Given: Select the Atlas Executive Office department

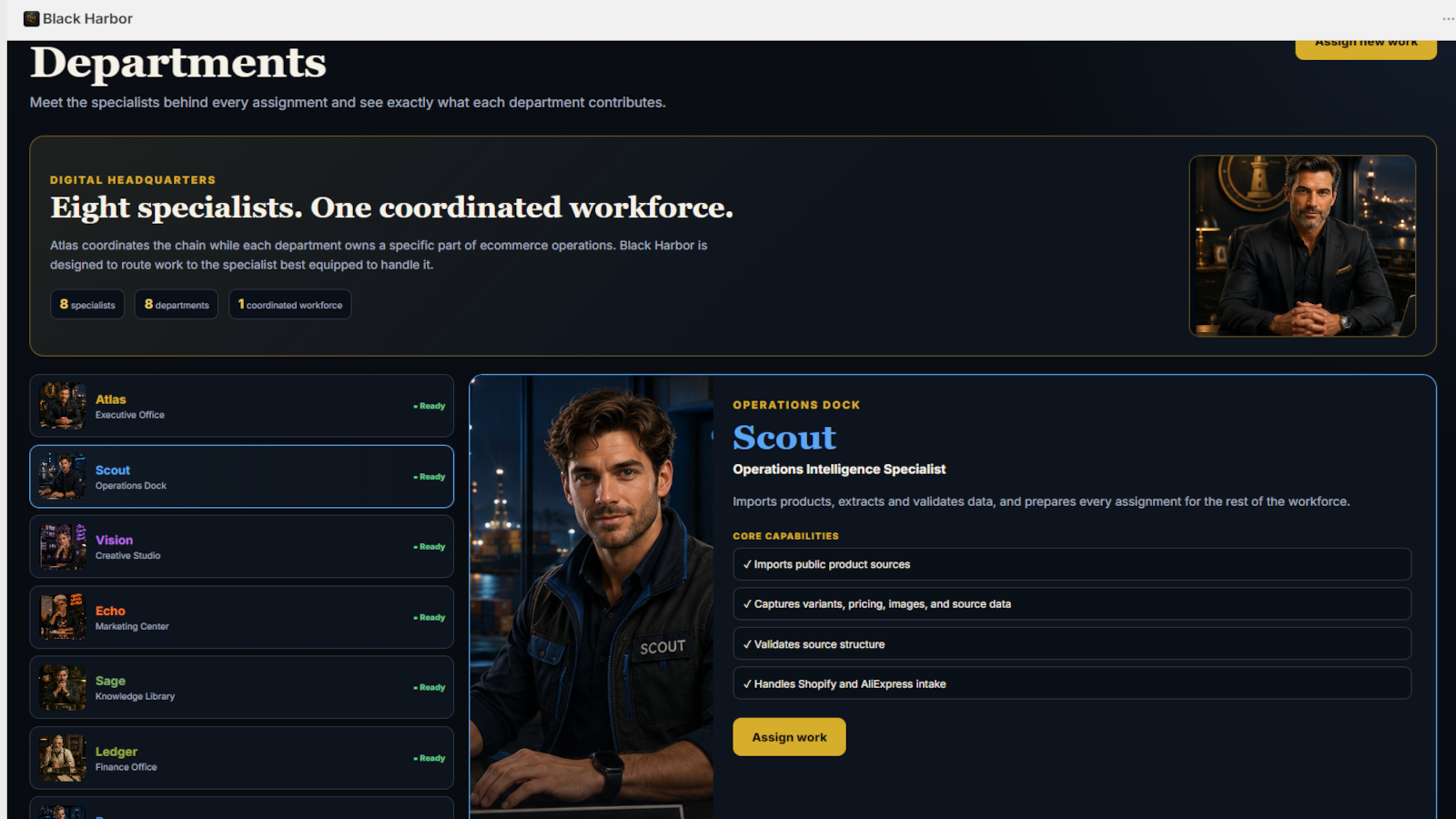Looking at the screenshot, I should [242, 406].
